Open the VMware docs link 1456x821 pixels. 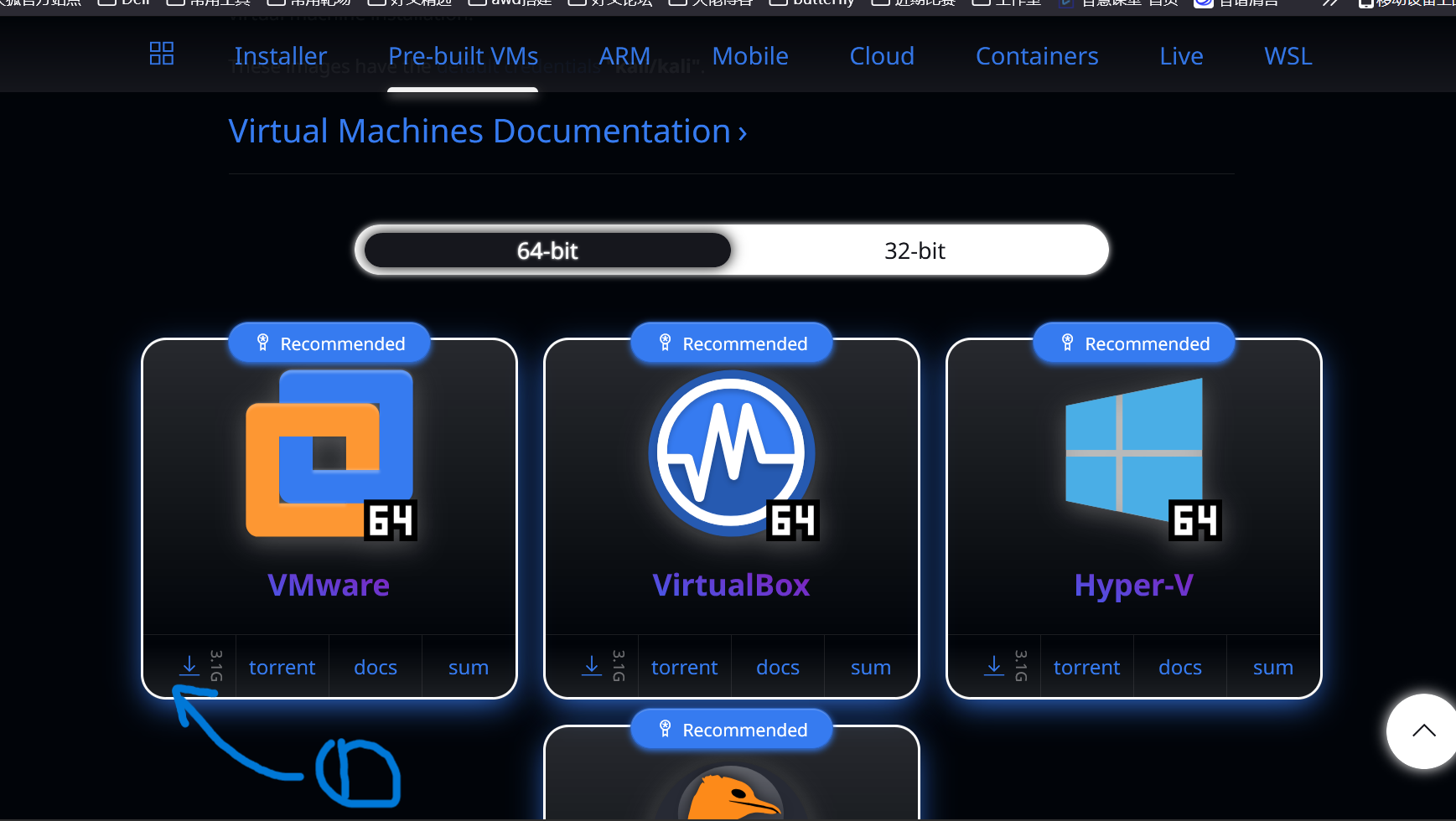376,667
